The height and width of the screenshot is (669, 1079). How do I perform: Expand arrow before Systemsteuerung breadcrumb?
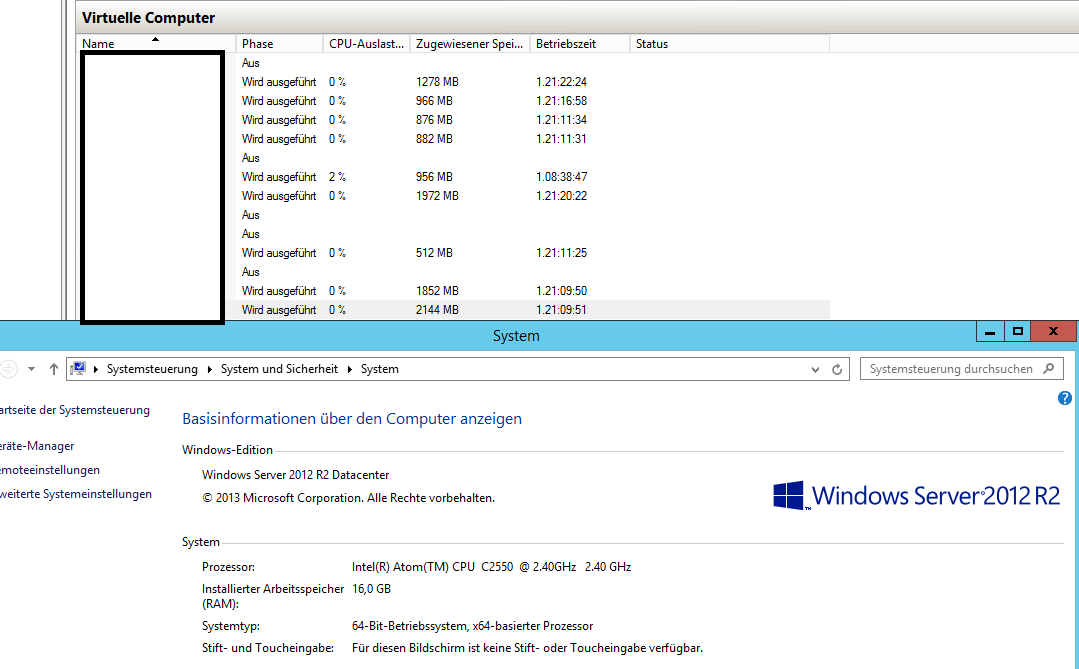pyautogui.click(x=96, y=369)
